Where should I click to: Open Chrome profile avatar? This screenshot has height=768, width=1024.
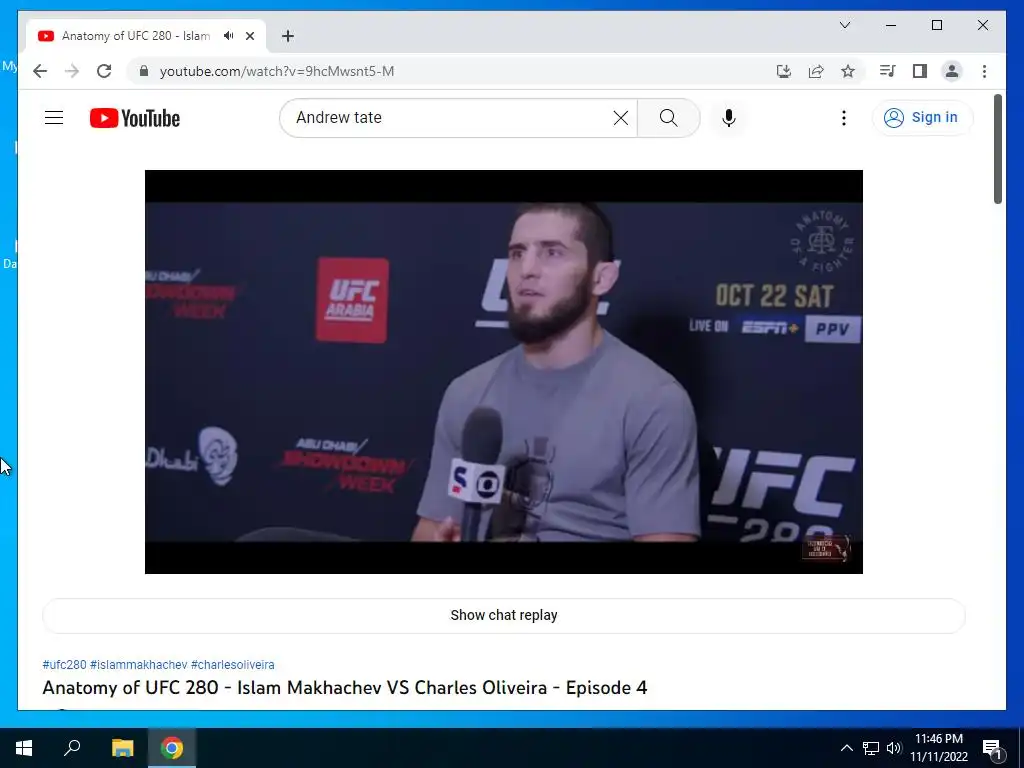952,71
